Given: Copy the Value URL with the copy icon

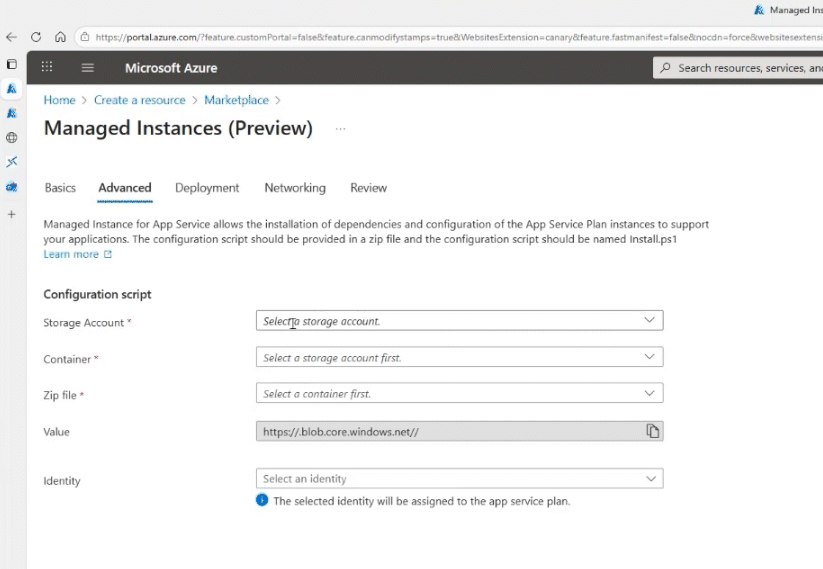Looking at the screenshot, I should (652, 431).
